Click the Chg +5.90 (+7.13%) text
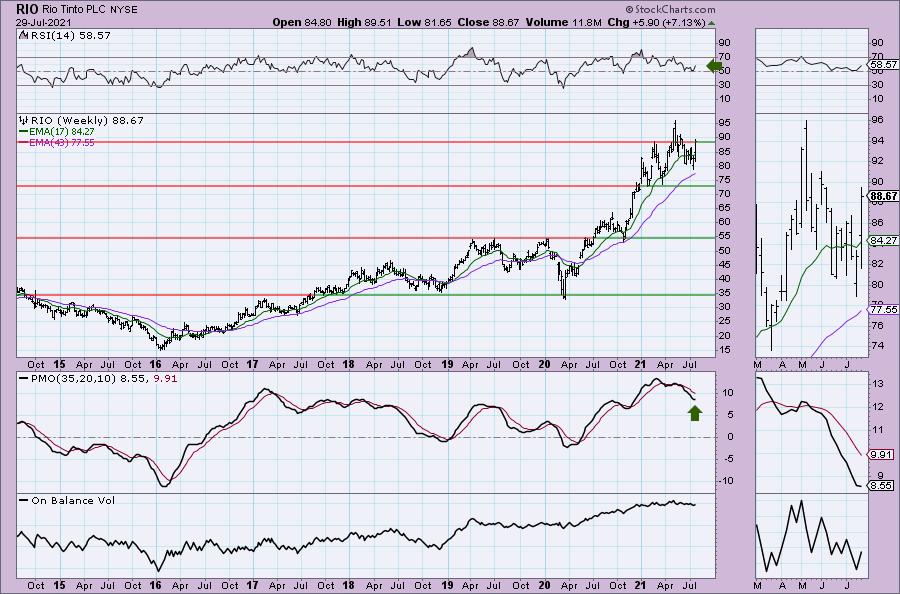 point(656,22)
